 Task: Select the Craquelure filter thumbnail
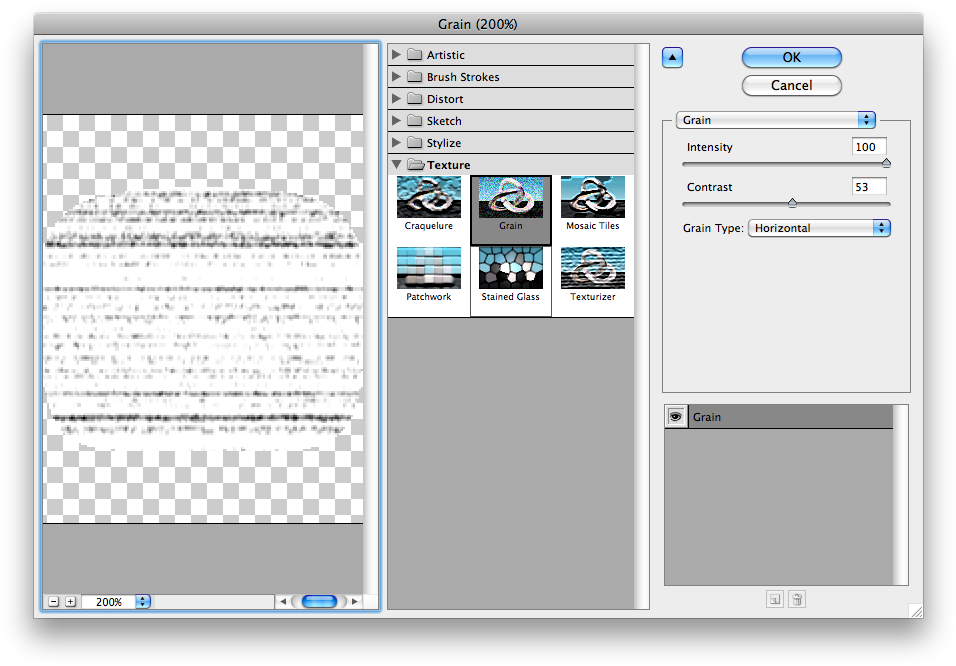pos(428,198)
